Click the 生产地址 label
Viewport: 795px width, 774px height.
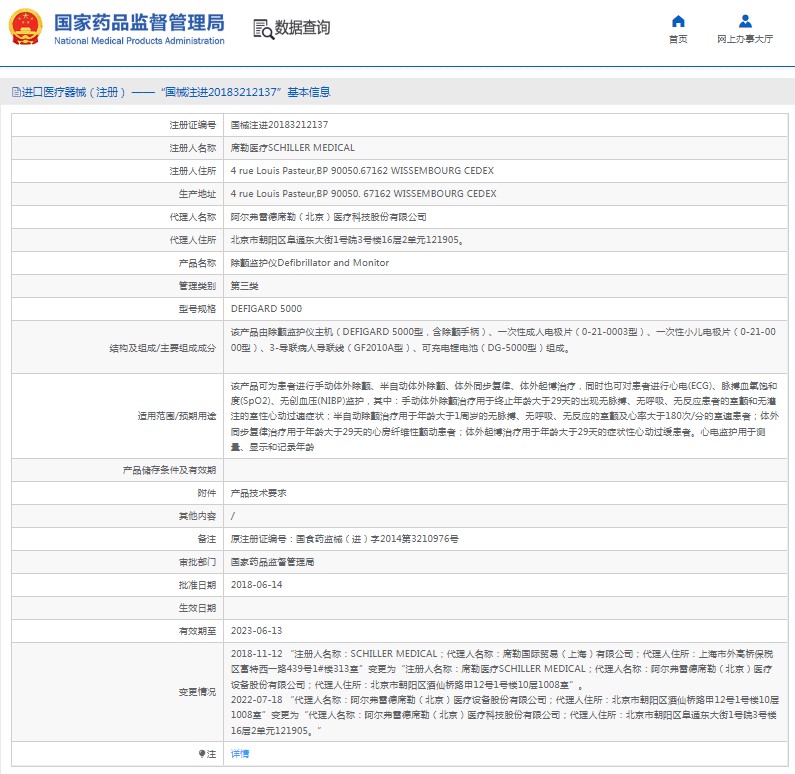[x=197, y=194]
